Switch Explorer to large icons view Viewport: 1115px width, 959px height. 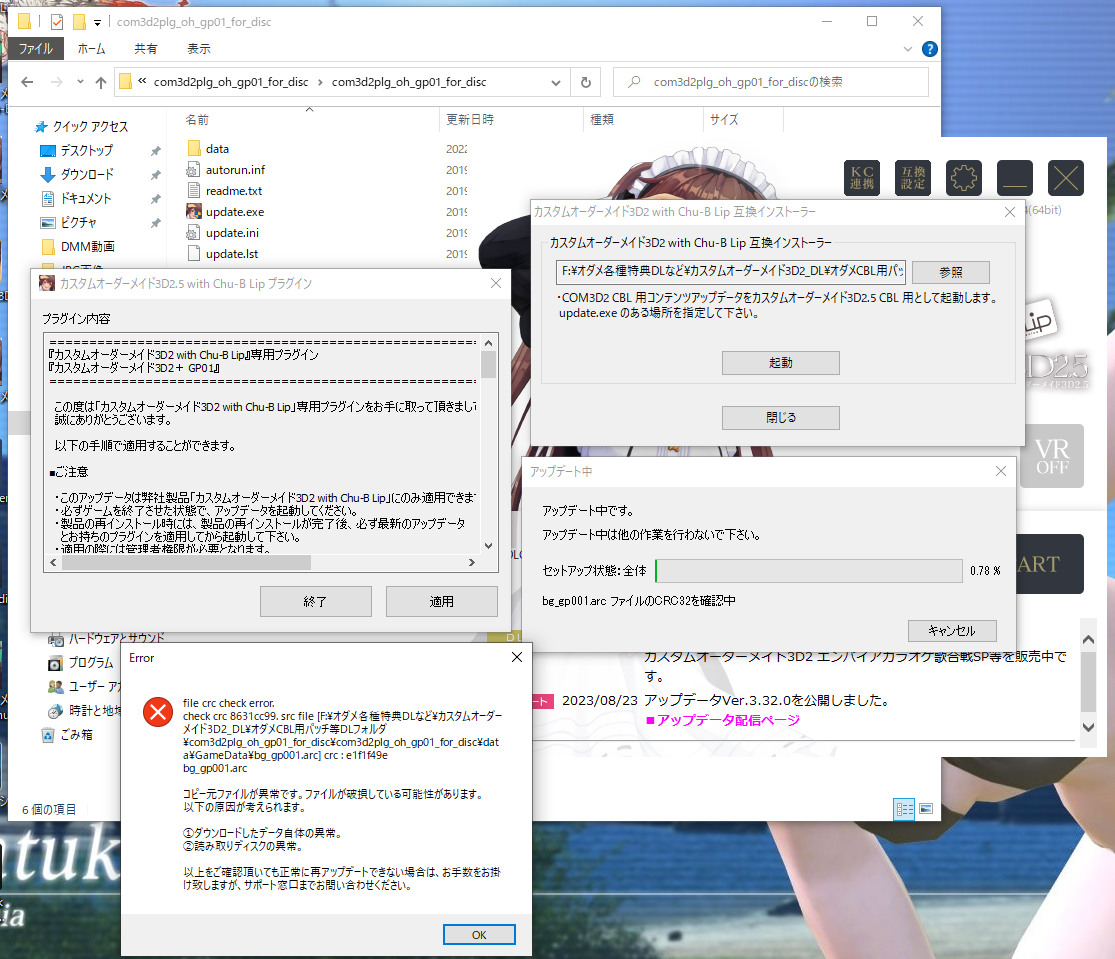tap(926, 809)
